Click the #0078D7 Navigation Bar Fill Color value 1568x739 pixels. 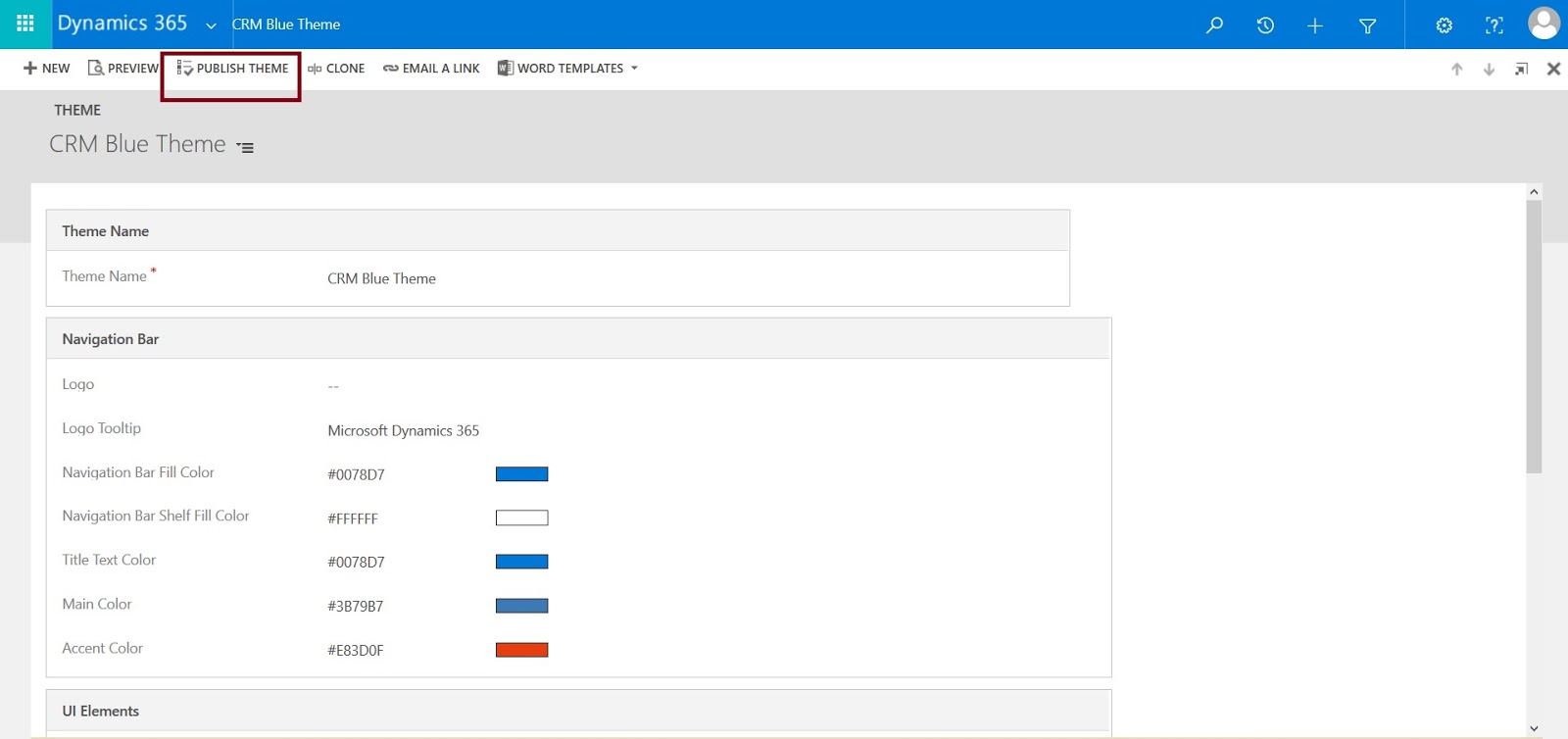356,474
